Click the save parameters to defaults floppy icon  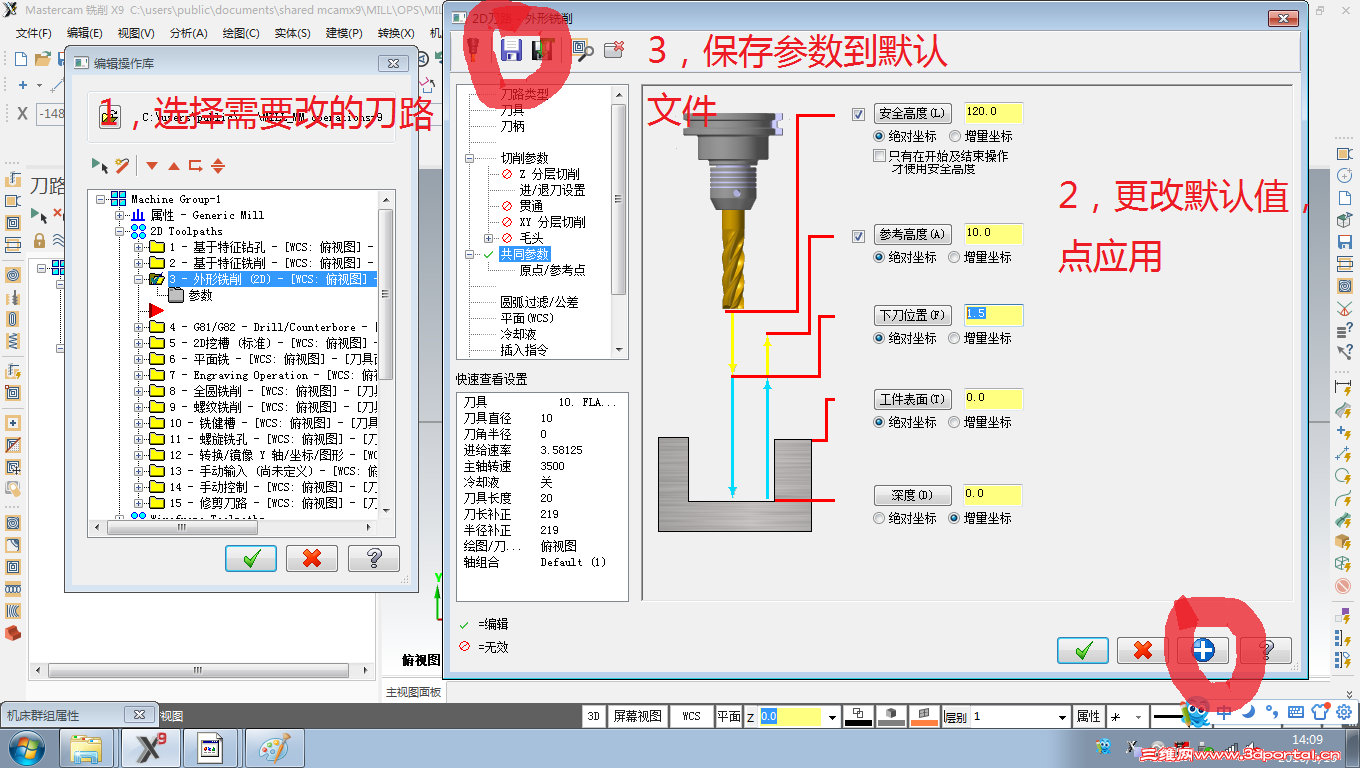pyautogui.click(x=511, y=51)
